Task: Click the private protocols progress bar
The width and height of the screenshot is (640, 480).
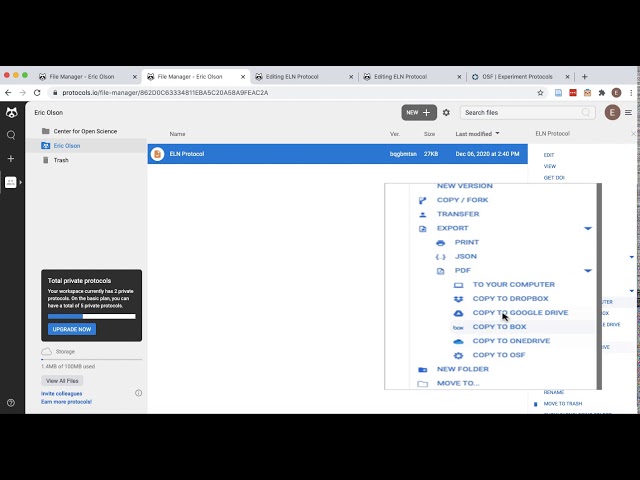Action: pos(91,316)
